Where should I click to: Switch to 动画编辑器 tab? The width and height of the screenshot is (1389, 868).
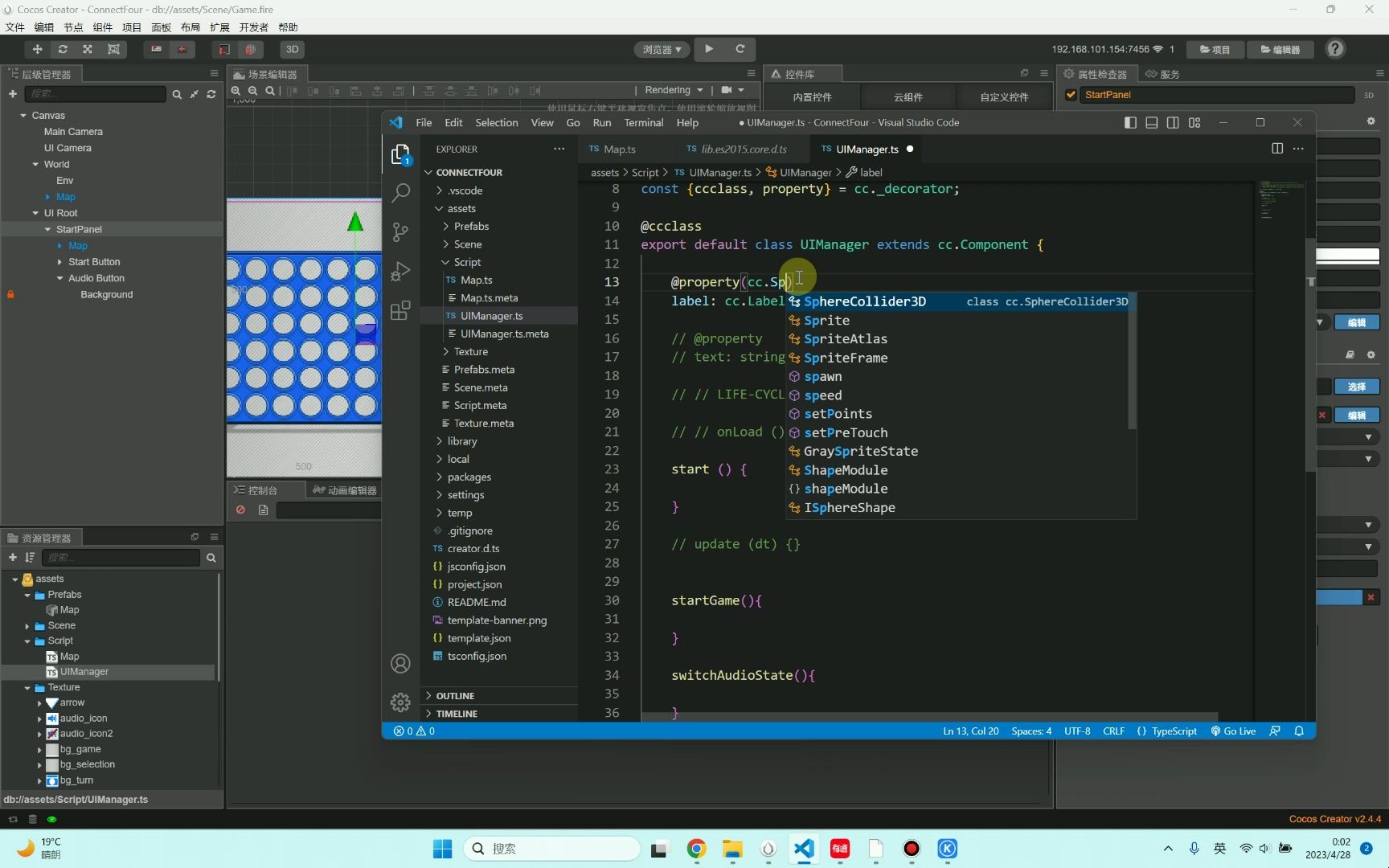[344, 490]
